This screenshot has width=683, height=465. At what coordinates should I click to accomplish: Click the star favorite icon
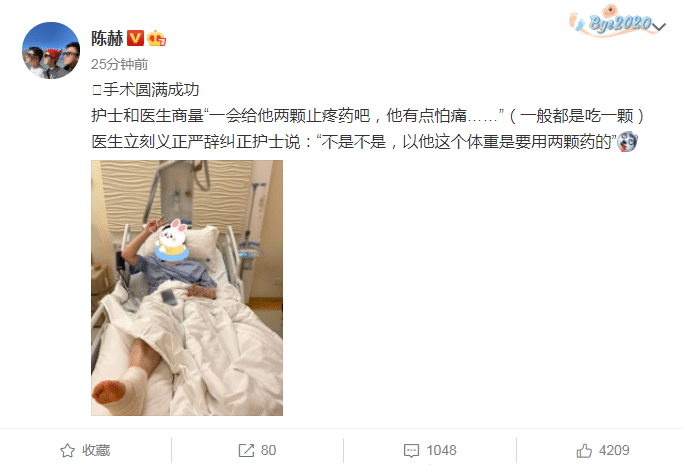coord(68,450)
